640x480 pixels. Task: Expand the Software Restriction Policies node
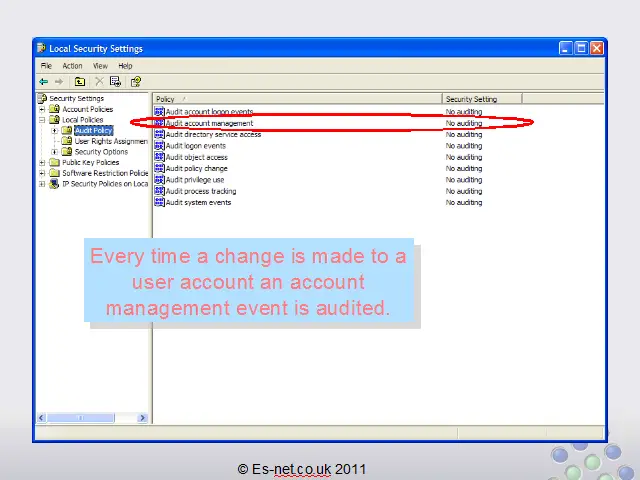pyautogui.click(x=42, y=173)
